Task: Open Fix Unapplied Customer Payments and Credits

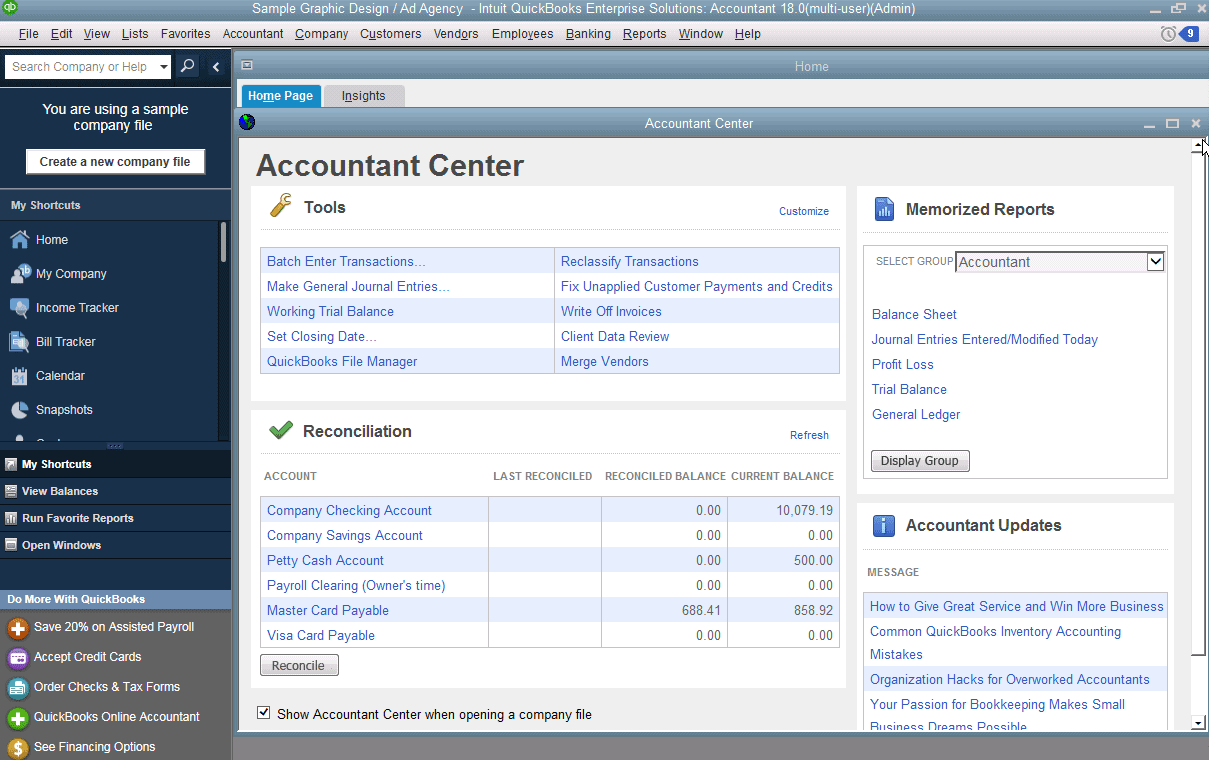Action: click(697, 287)
